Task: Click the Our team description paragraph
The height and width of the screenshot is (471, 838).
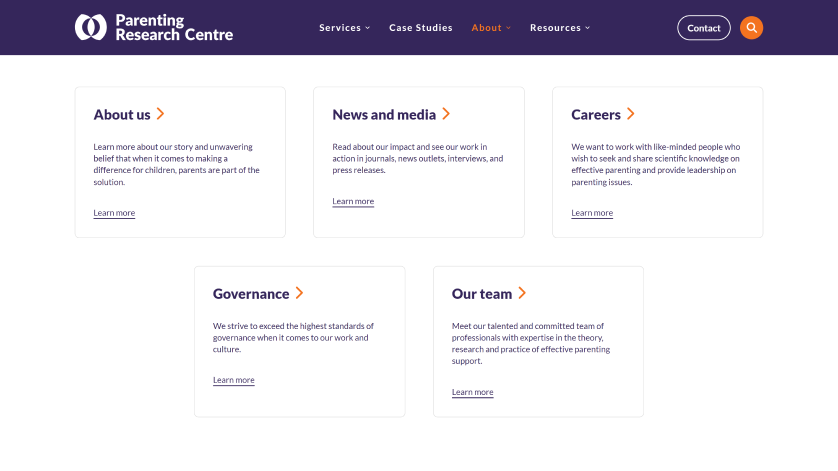Action: (x=531, y=343)
